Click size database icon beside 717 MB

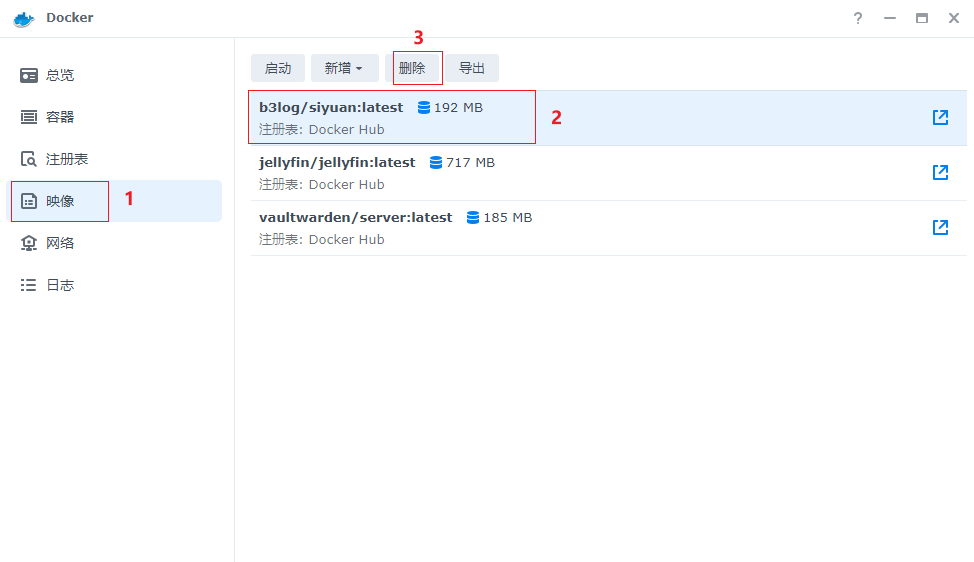click(x=436, y=163)
